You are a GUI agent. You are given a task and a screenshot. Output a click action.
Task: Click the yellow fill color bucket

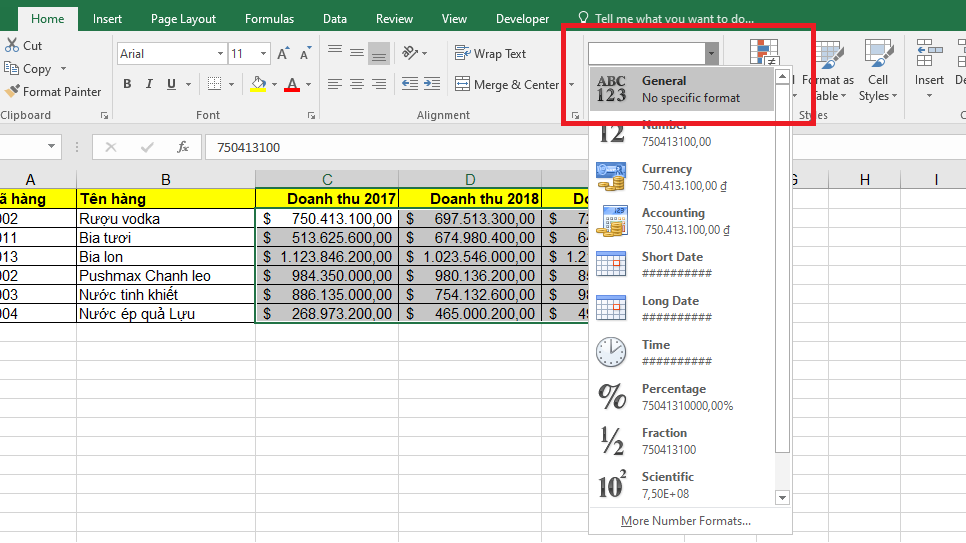258,84
